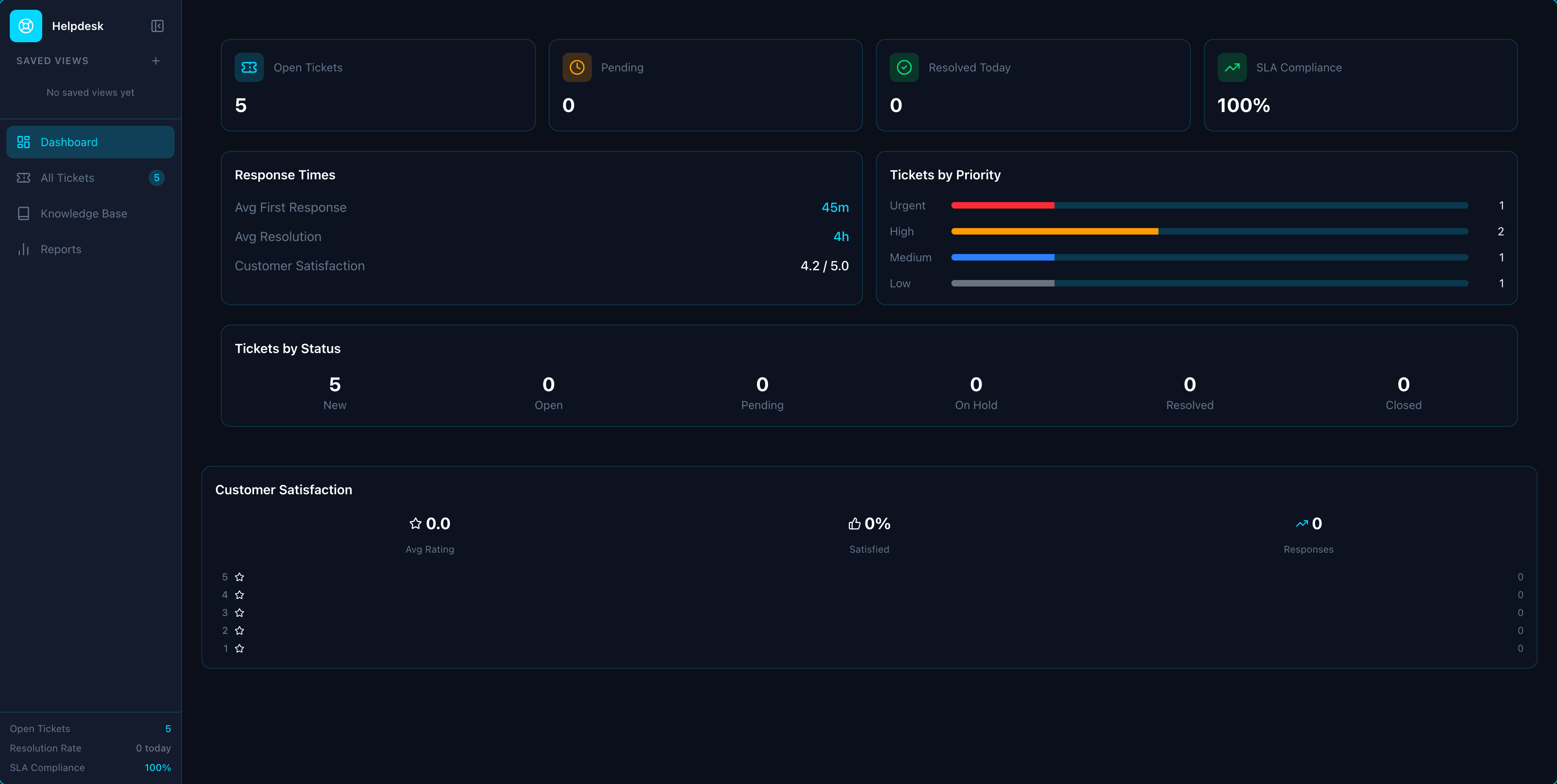Collapse the sidebar using the panel icon
1557x784 pixels.
coord(157,26)
